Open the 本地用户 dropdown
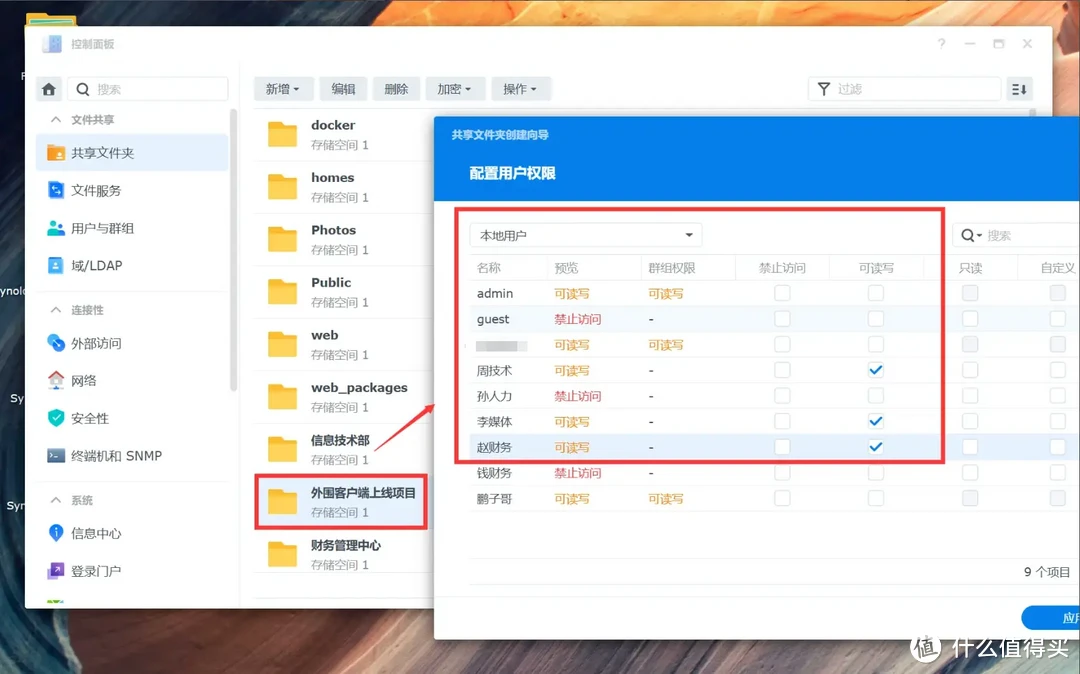Viewport: 1080px width, 674px height. [x=585, y=234]
